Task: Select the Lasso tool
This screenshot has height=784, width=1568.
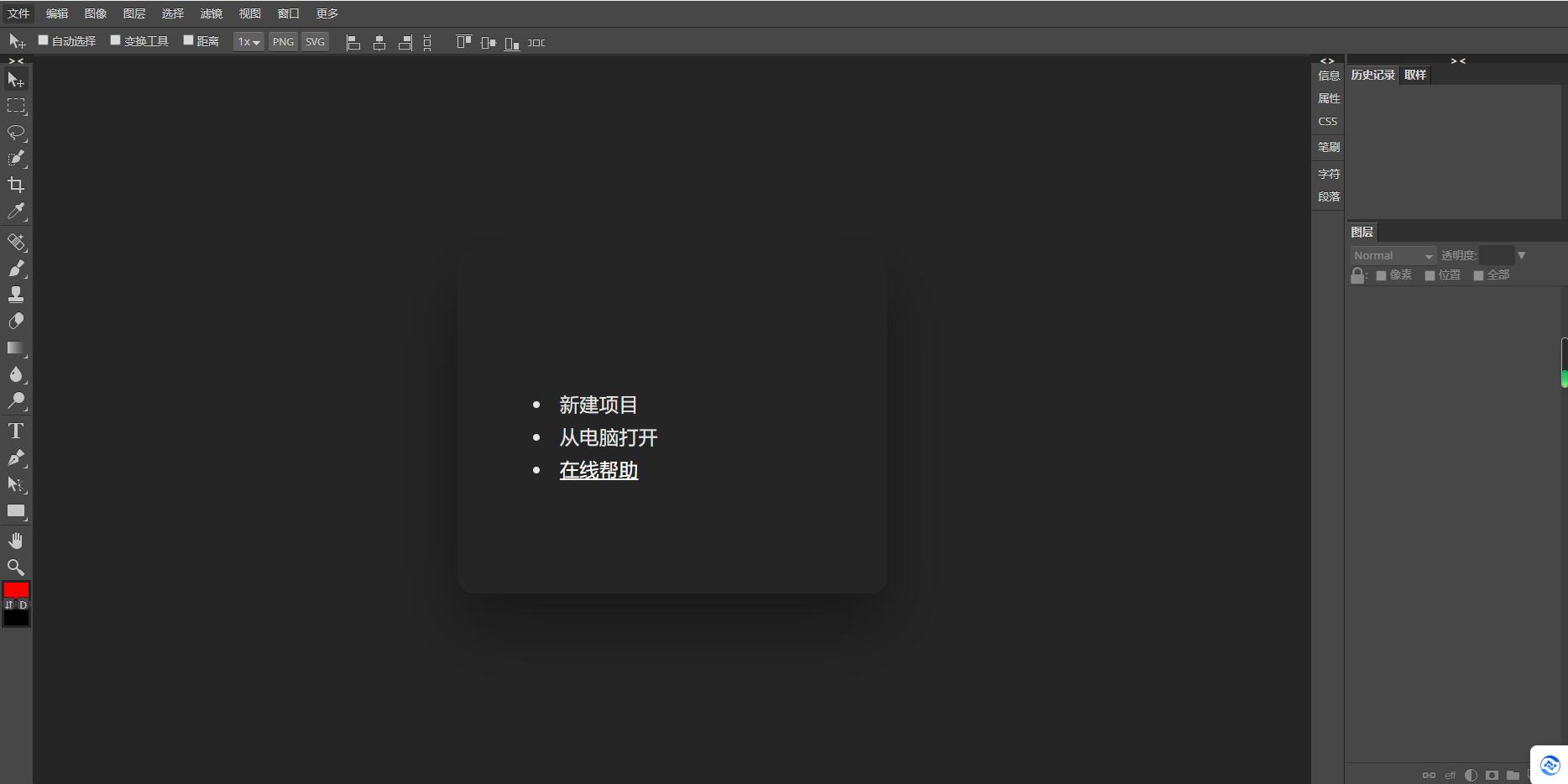Action: (16, 132)
